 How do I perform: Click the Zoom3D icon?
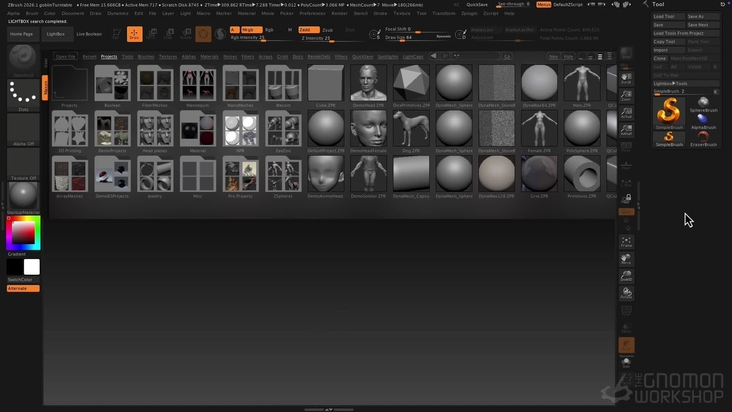(626, 276)
